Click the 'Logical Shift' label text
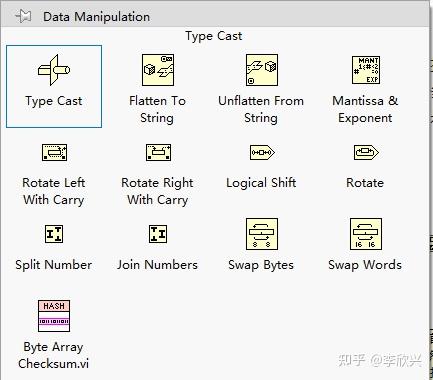The height and width of the screenshot is (380, 433). coord(261,183)
